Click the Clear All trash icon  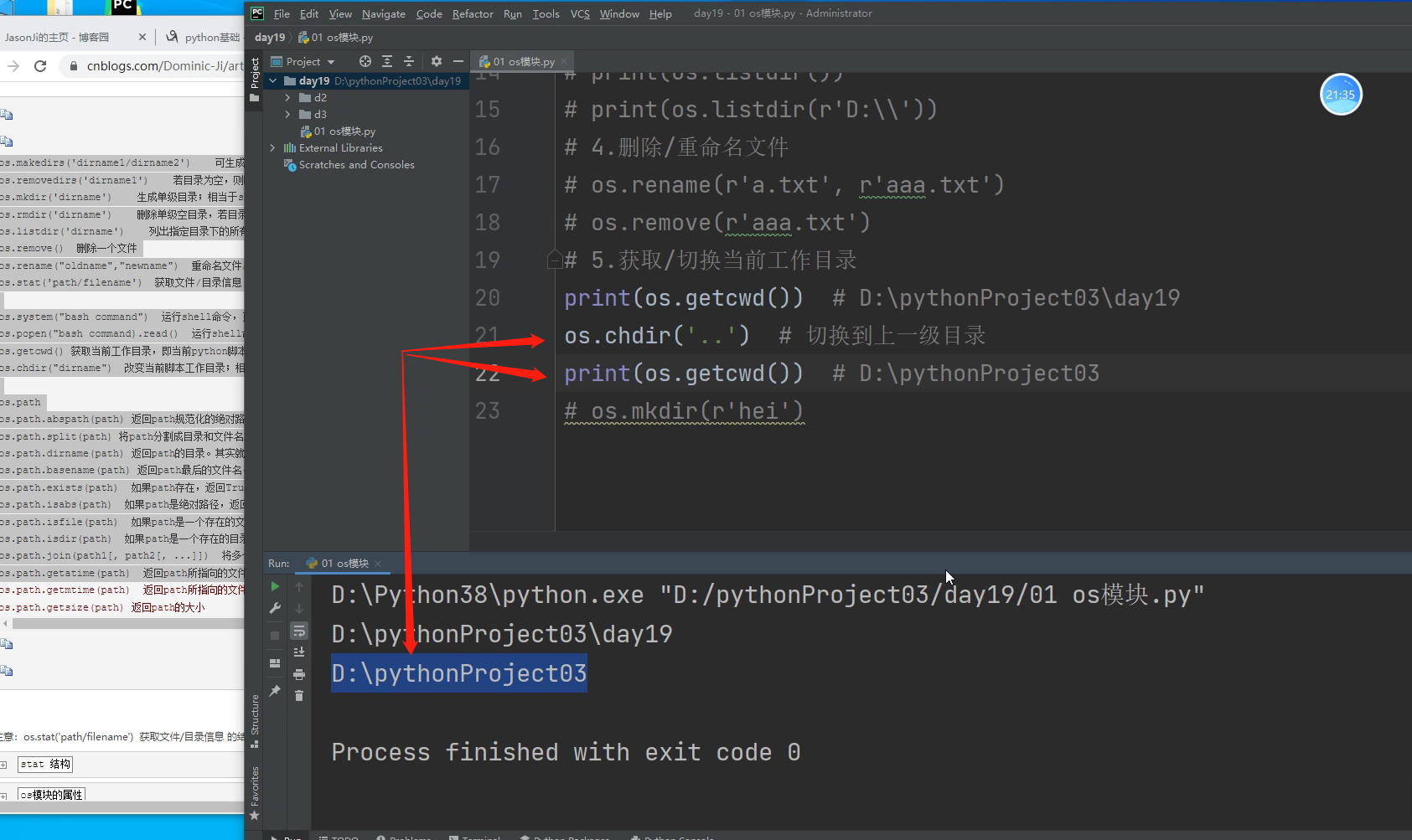[x=299, y=696]
